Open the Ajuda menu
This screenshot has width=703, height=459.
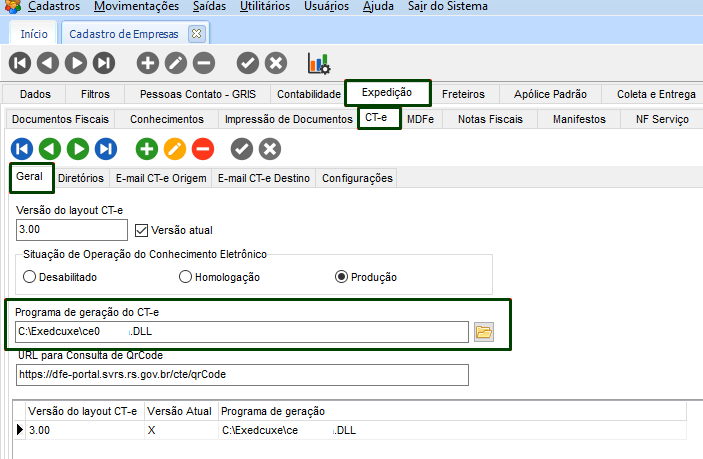(378, 6)
